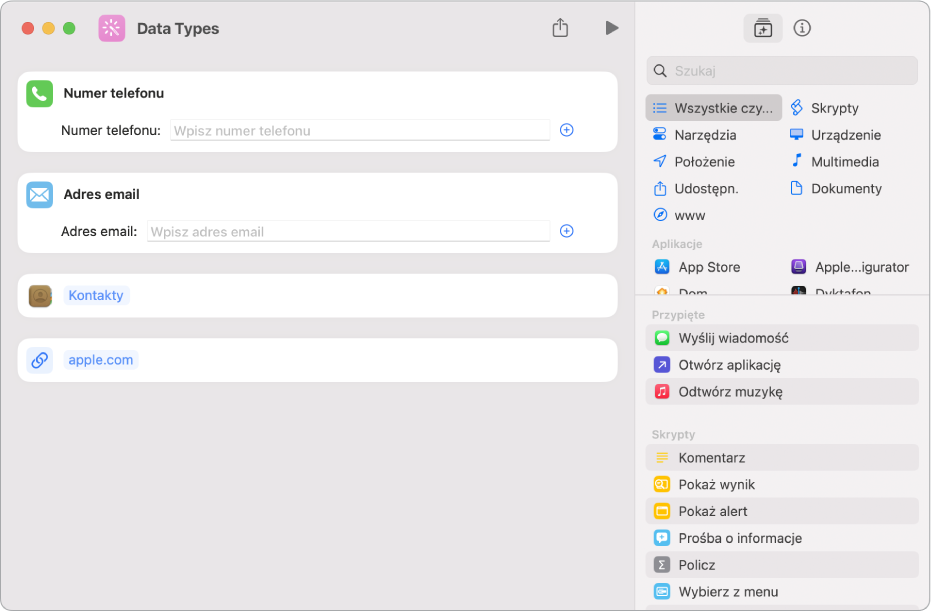The height and width of the screenshot is (612, 931).
Task: Open the action library panel icon
Action: (x=763, y=28)
